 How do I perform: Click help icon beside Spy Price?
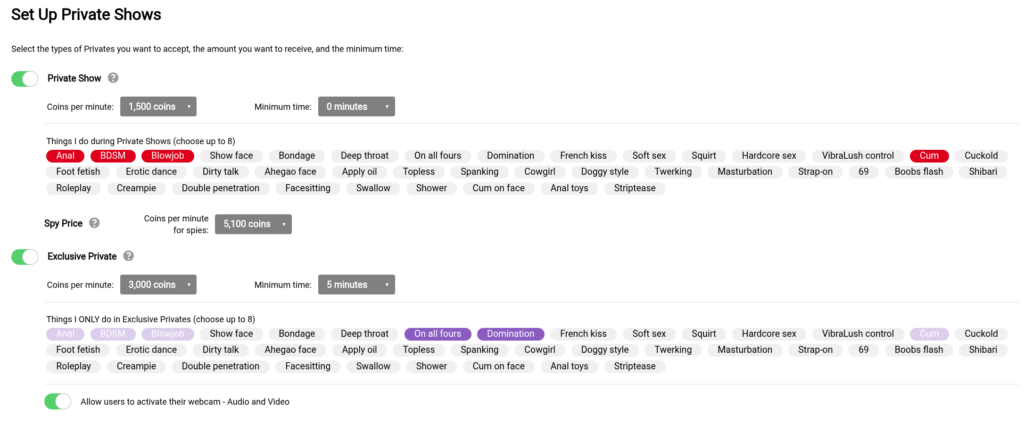coord(94,224)
